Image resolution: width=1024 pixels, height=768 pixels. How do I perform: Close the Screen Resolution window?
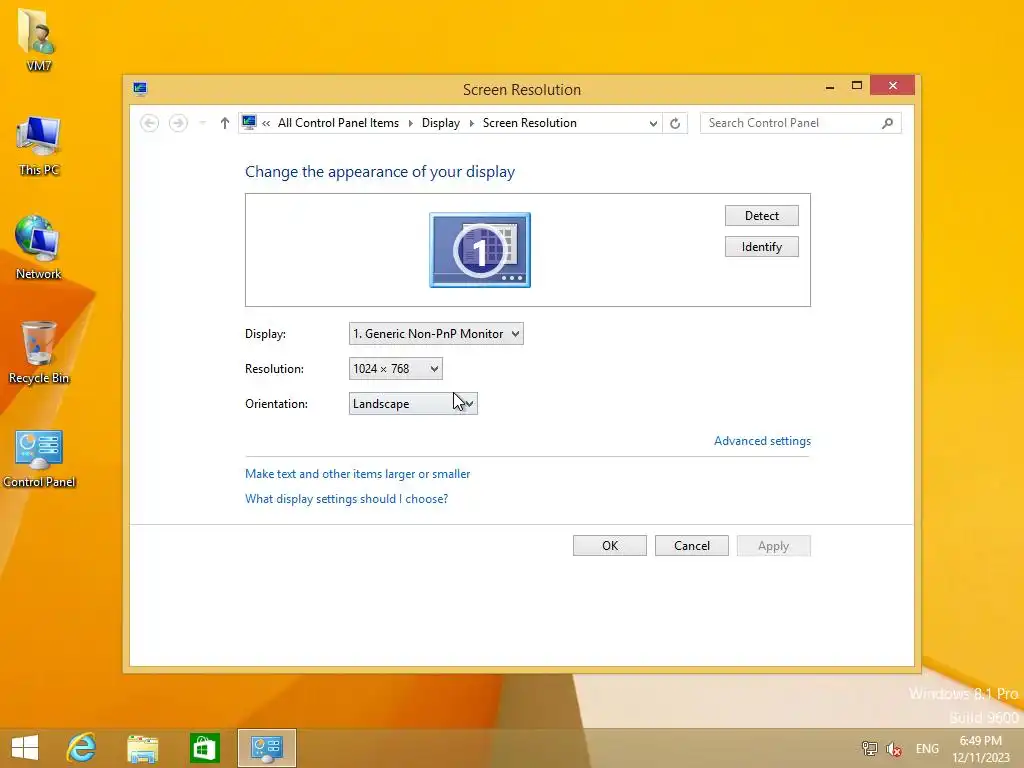click(893, 86)
